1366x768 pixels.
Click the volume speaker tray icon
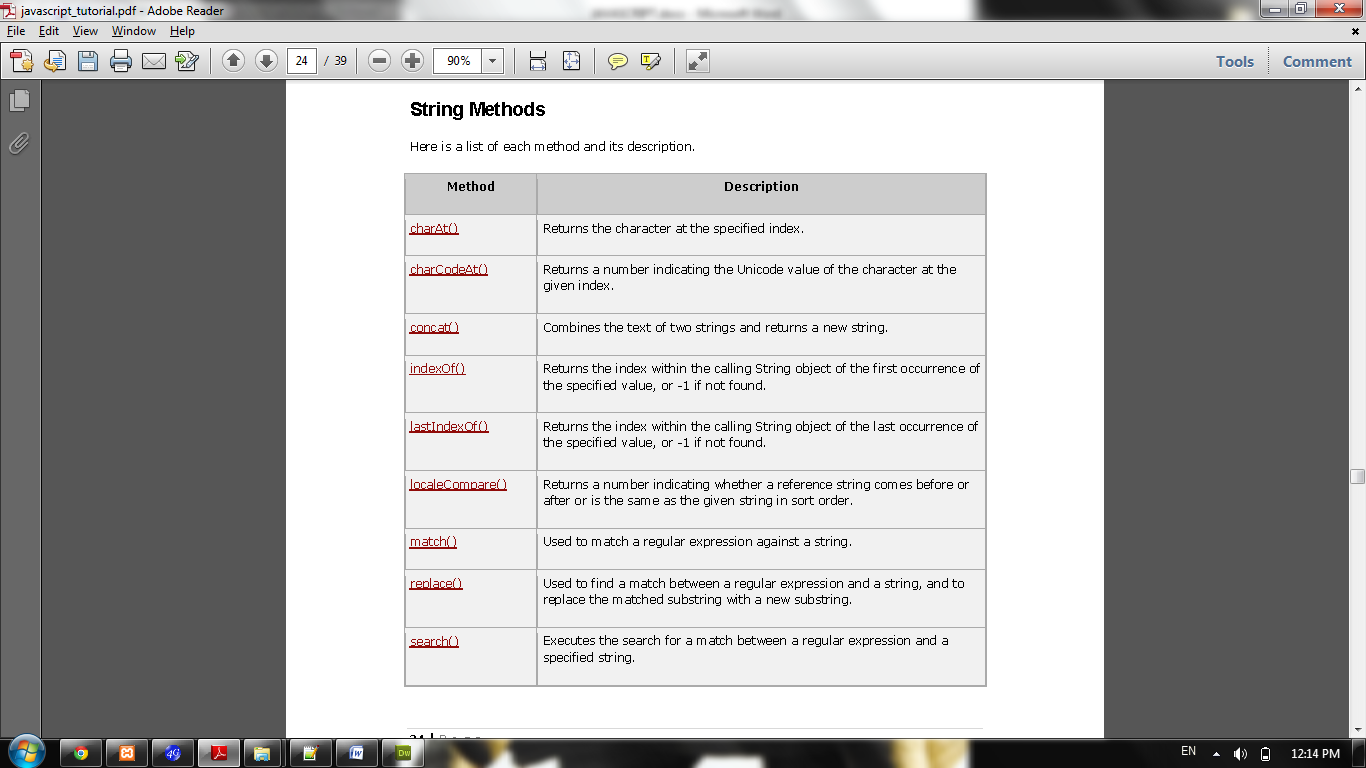click(x=1241, y=753)
